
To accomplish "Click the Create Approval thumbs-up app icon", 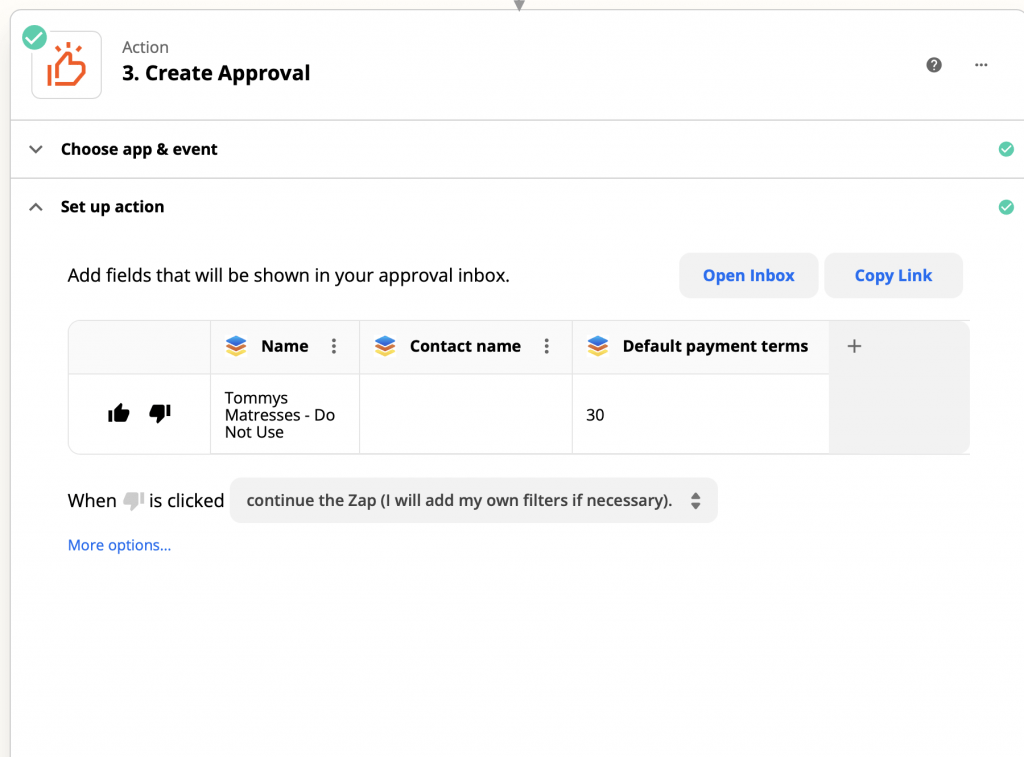I will coord(67,65).
